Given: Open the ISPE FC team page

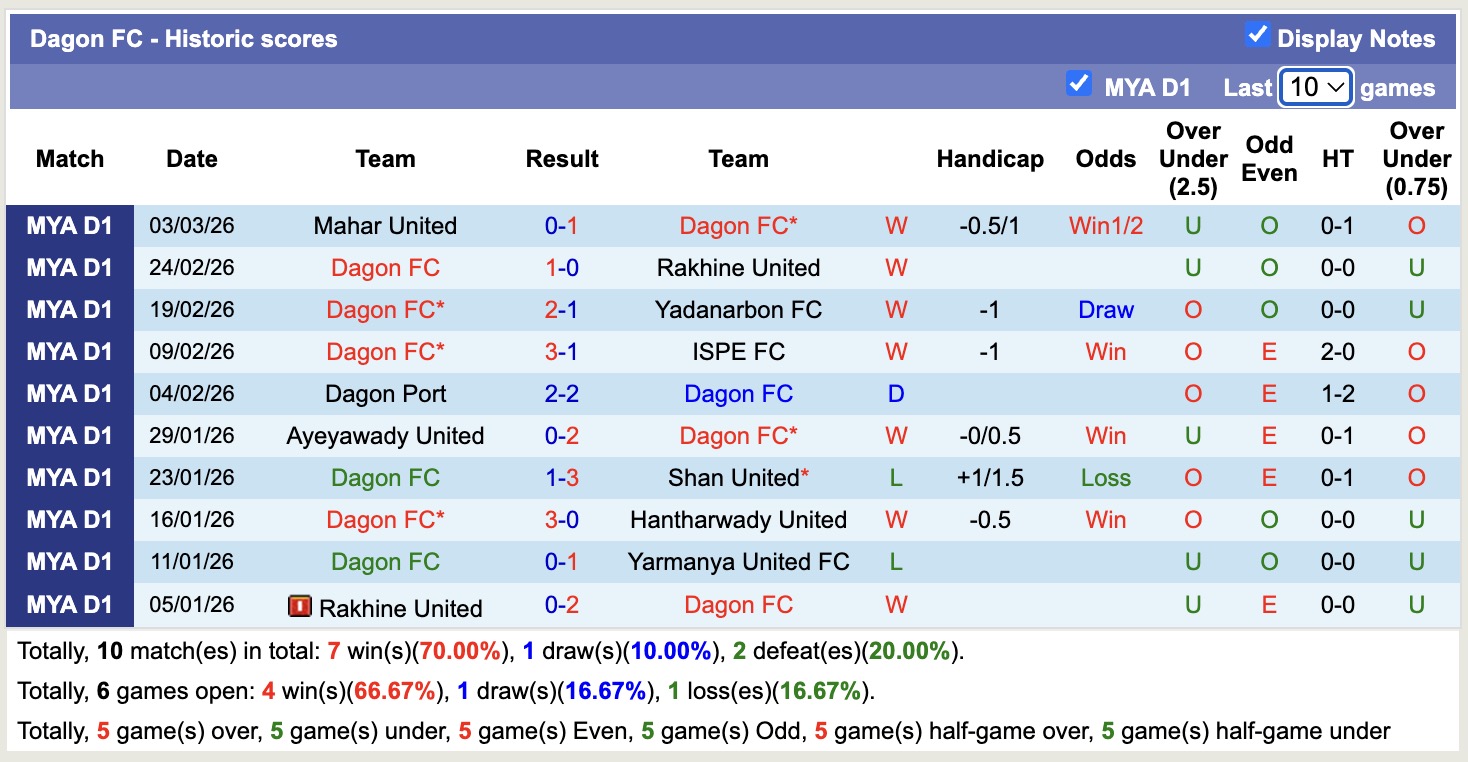Looking at the screenshot, I should pyautogui.click(x=738, y=352).
